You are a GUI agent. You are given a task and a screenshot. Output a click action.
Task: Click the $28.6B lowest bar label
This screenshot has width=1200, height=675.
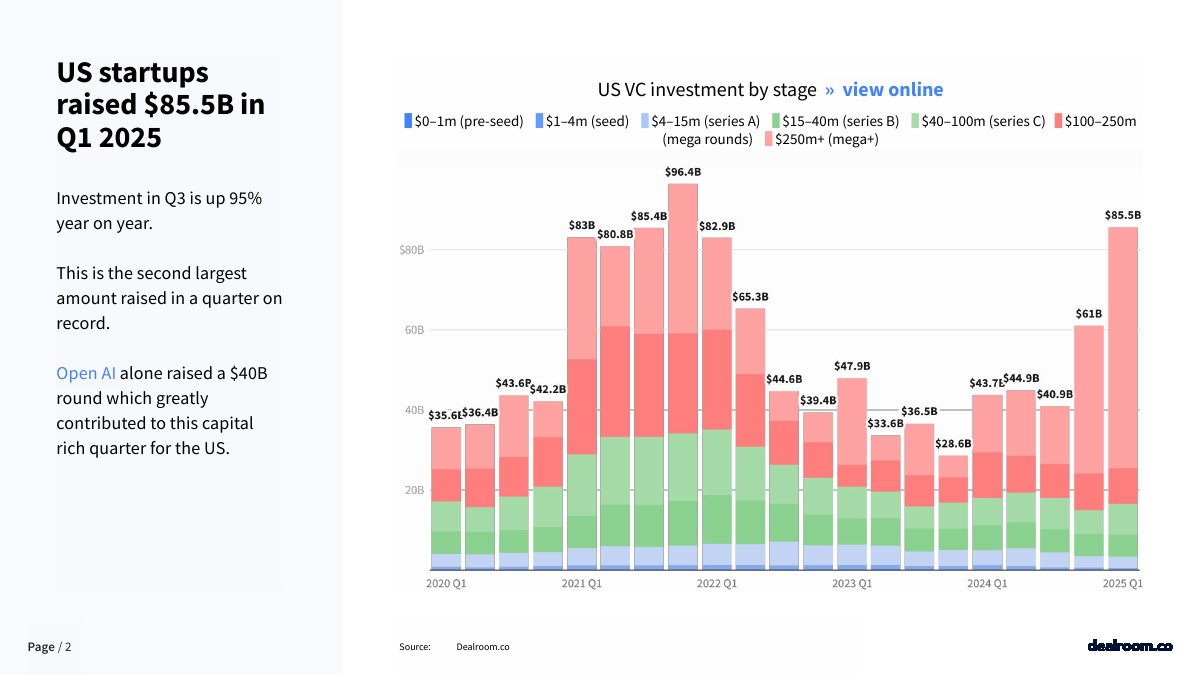(x=953, y=443)
